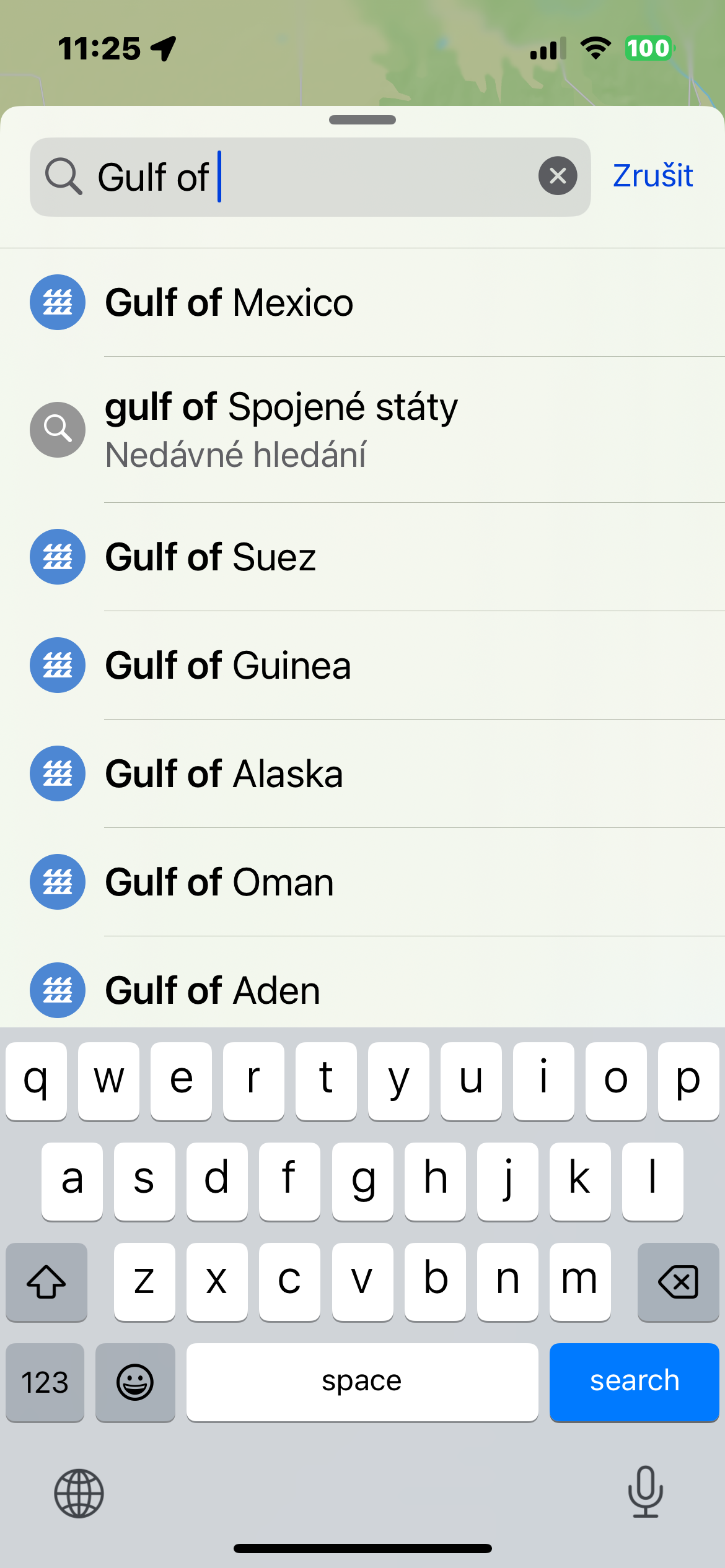
Task: Tap the water icon beside Gulf of Mexico
Action: point(58,302)
